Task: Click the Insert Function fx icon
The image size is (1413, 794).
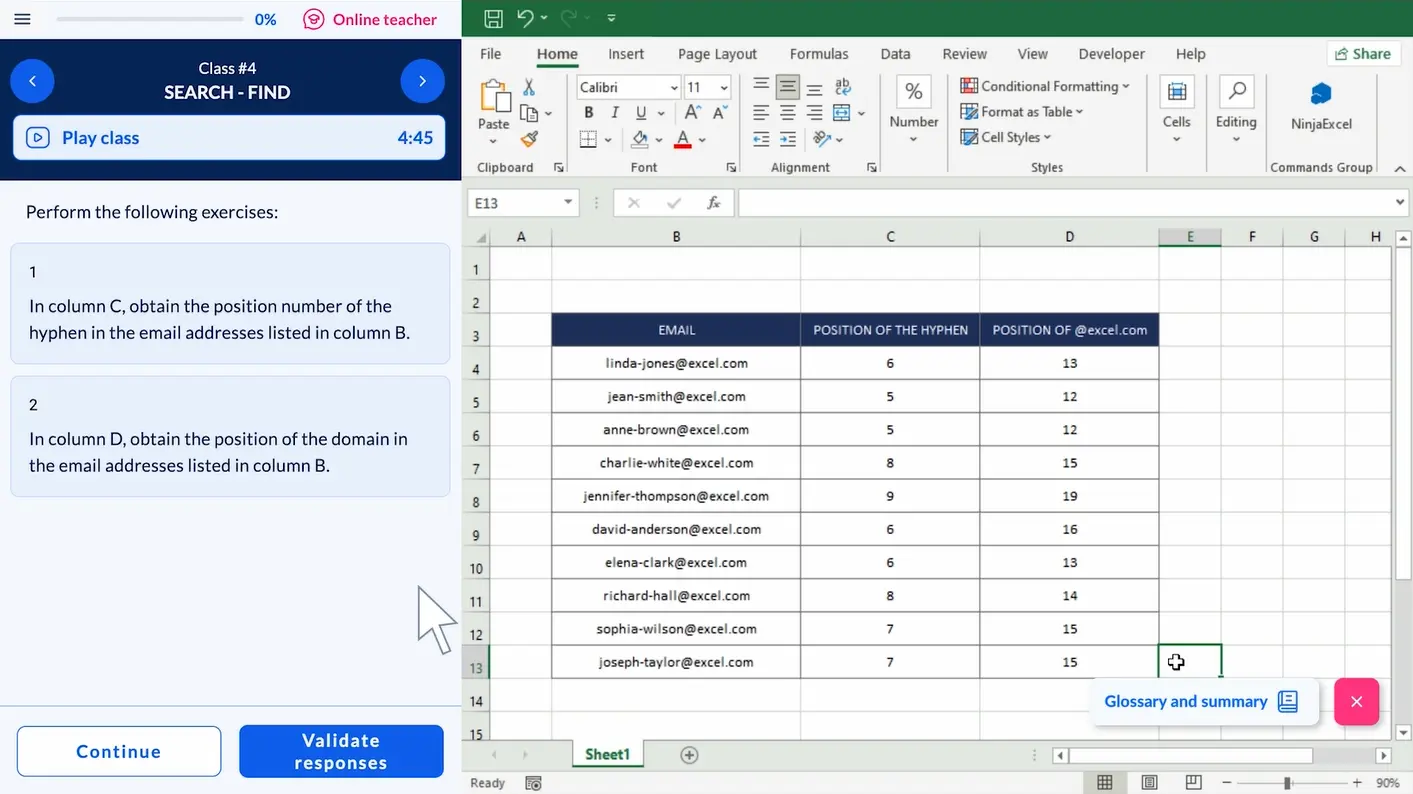Action: [714, 203]
